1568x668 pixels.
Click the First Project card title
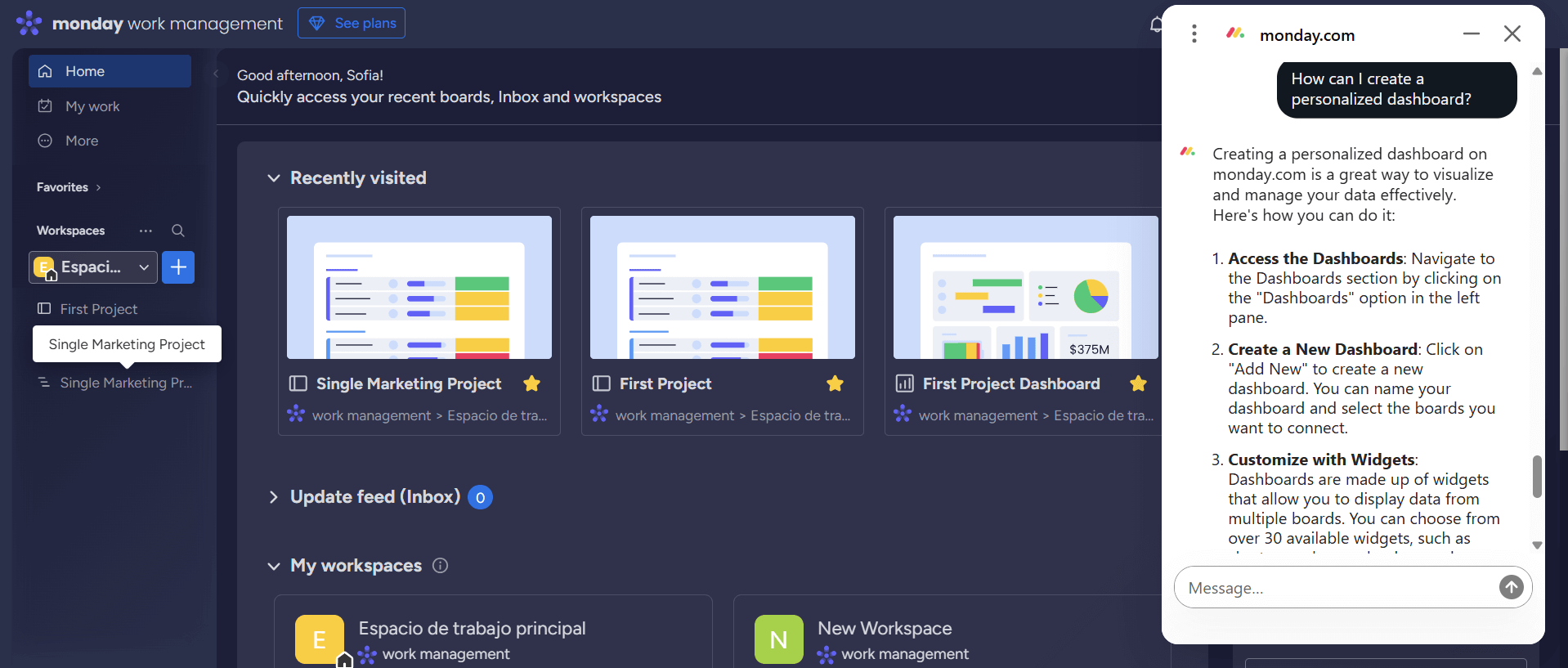point(665,383)
